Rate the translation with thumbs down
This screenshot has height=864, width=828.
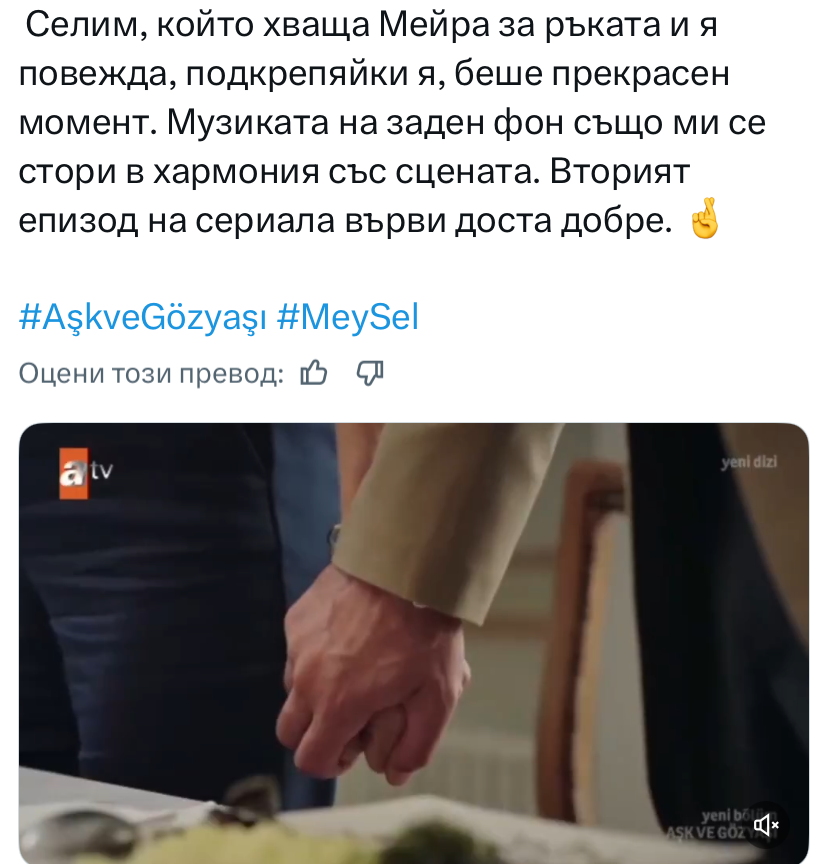click(x=370, y=374)
